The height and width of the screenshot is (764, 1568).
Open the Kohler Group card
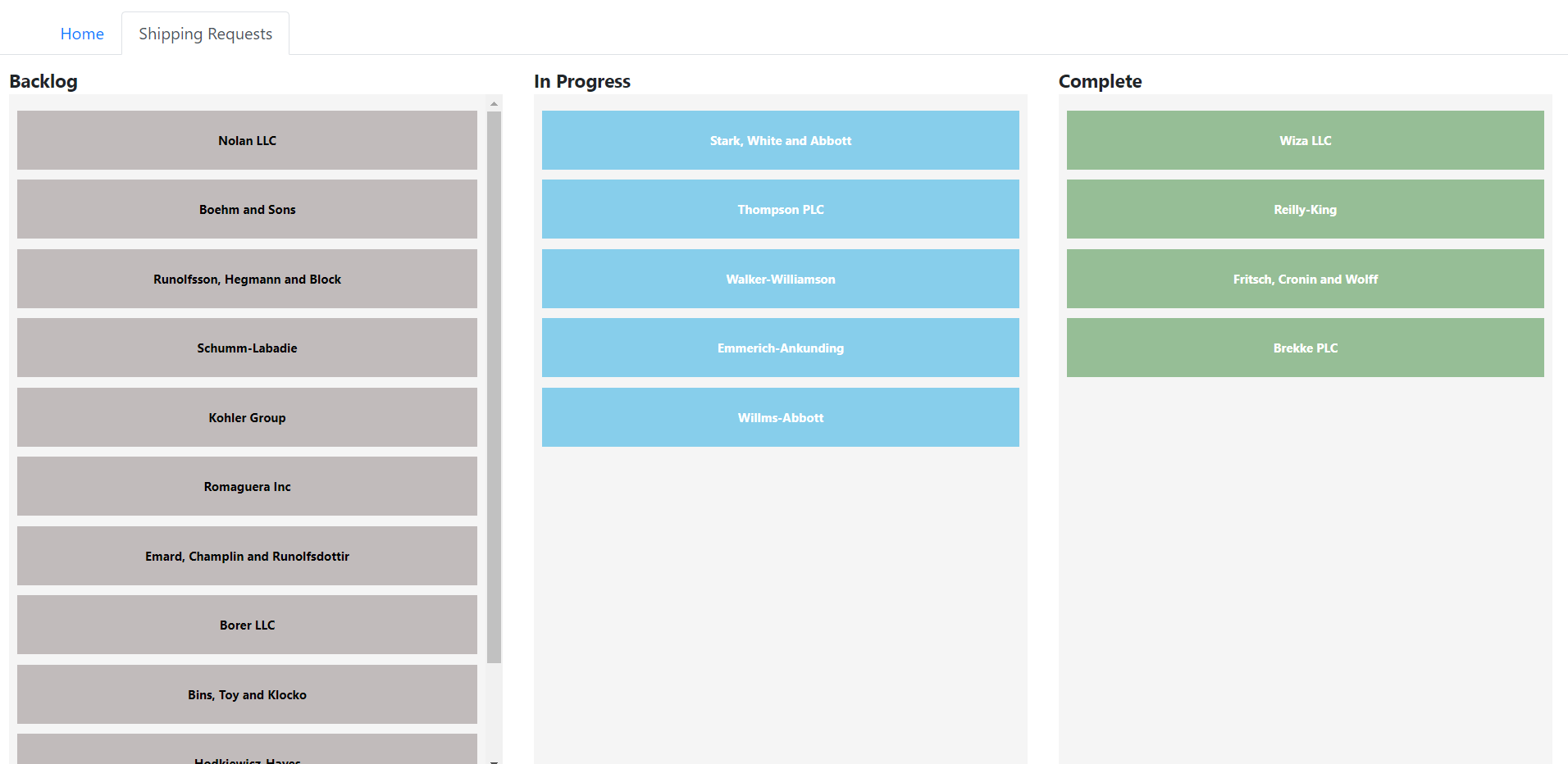click(247, 417)
